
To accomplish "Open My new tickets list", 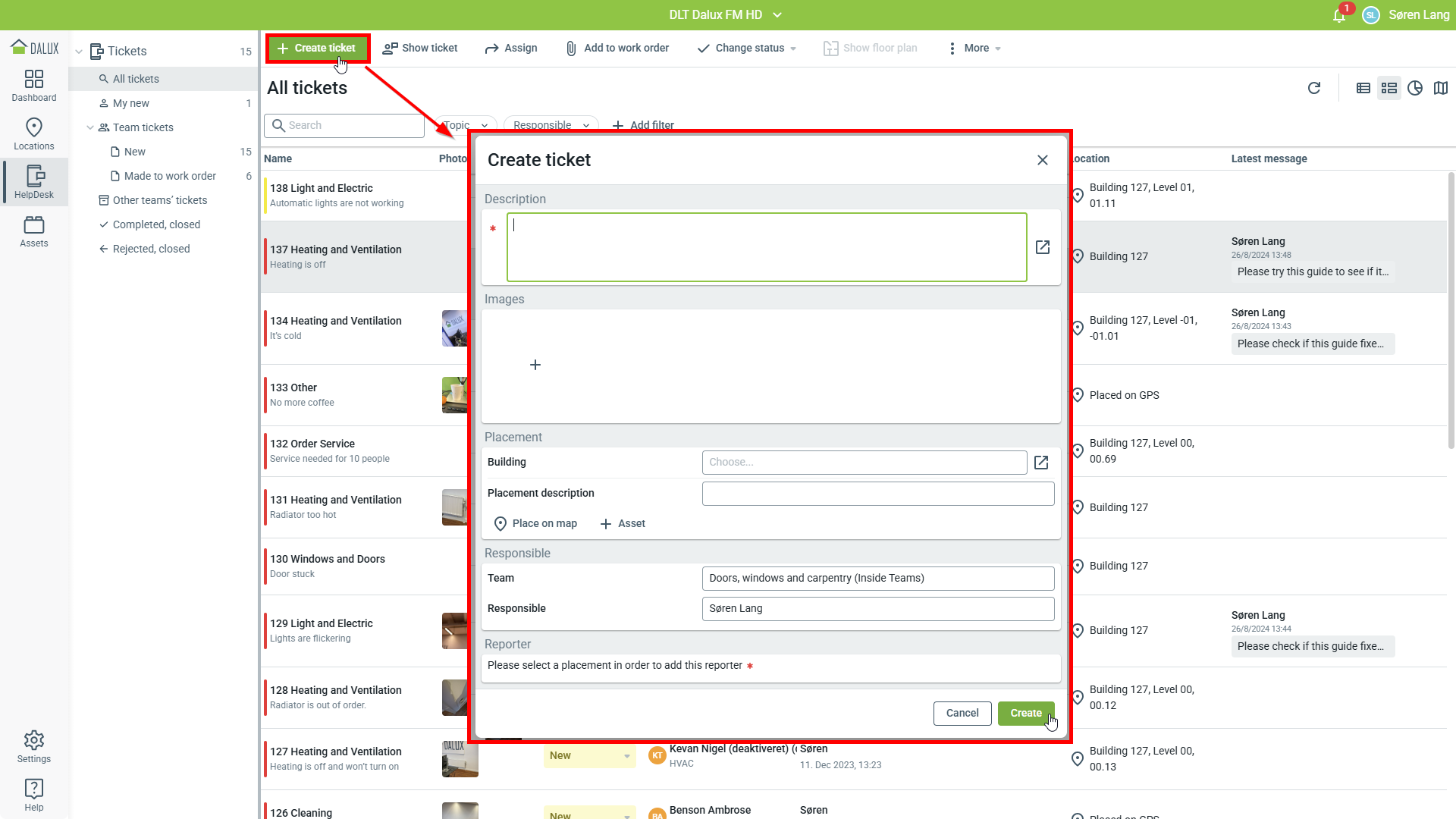I will (x=131, y=103).
